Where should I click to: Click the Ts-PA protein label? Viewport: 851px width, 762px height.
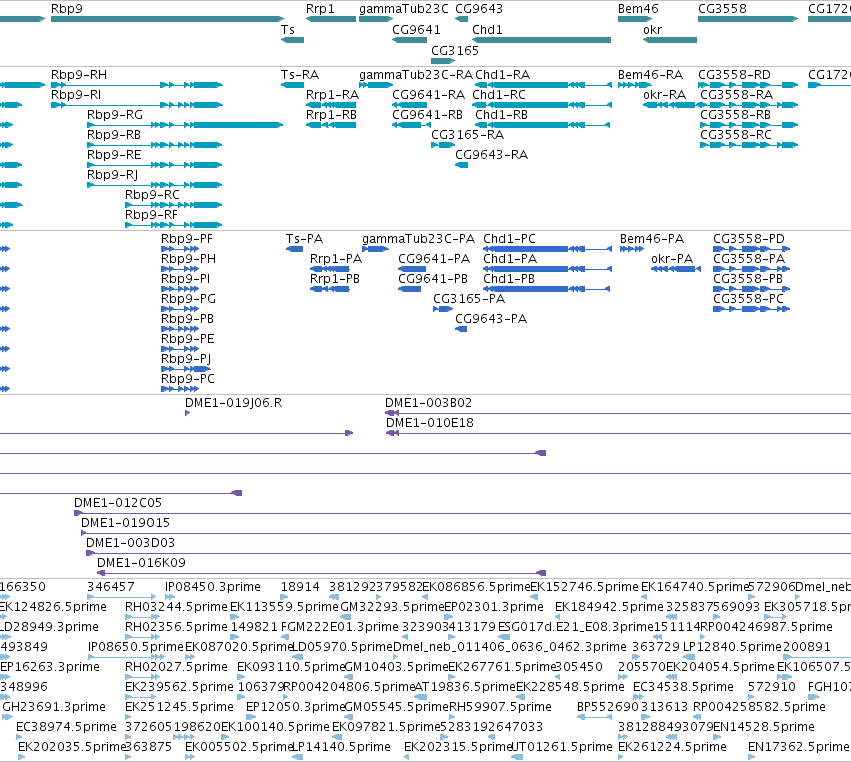pyautogui.click(x=304, y=238)
